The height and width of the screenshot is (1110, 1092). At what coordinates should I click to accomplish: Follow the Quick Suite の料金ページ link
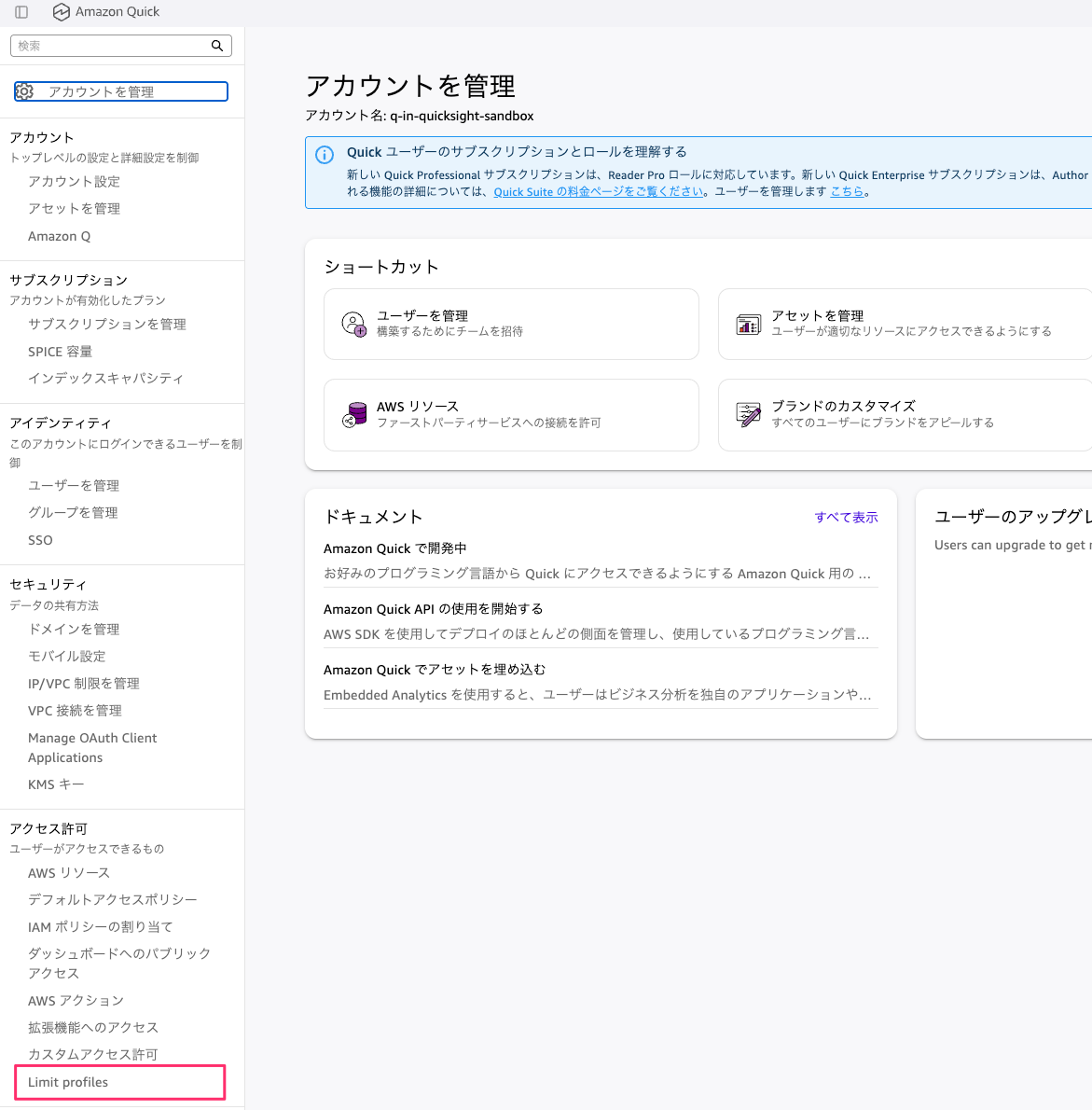click(x=598, y=192)
